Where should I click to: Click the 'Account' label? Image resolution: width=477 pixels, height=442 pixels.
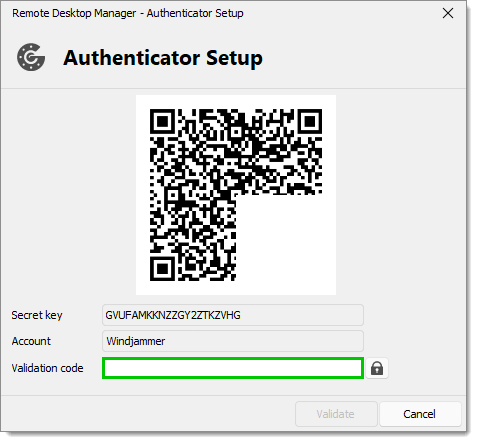click(x=31, y=341)
